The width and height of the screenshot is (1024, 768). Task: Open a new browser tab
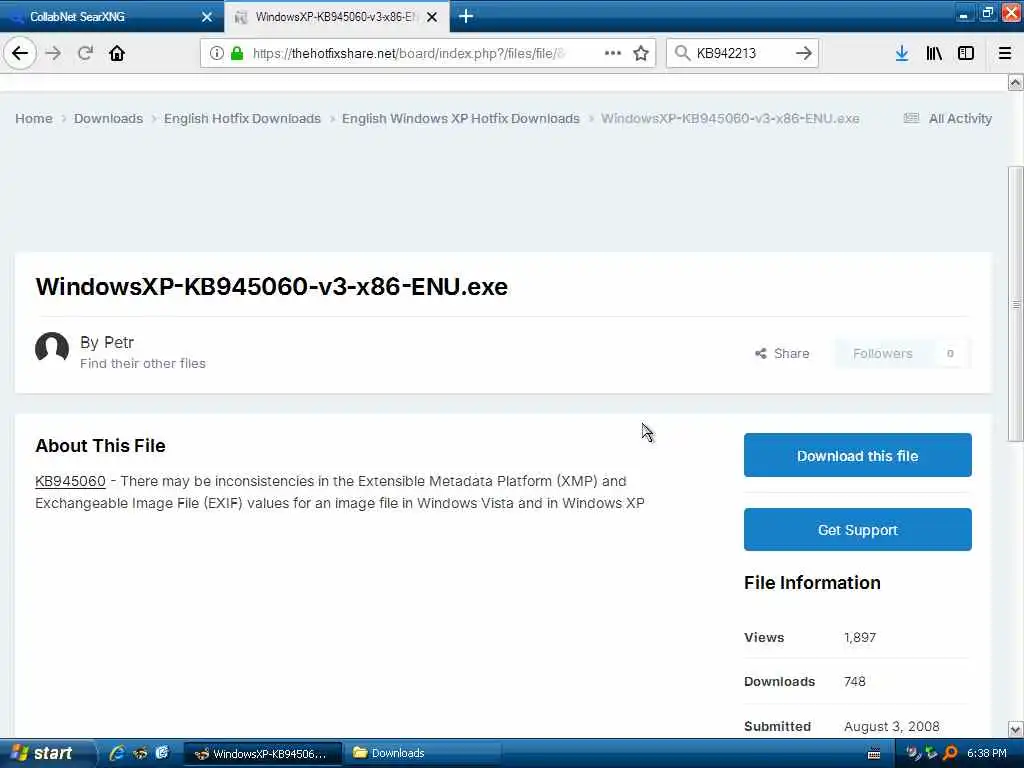pyautogui.click(x=466, y=16)
